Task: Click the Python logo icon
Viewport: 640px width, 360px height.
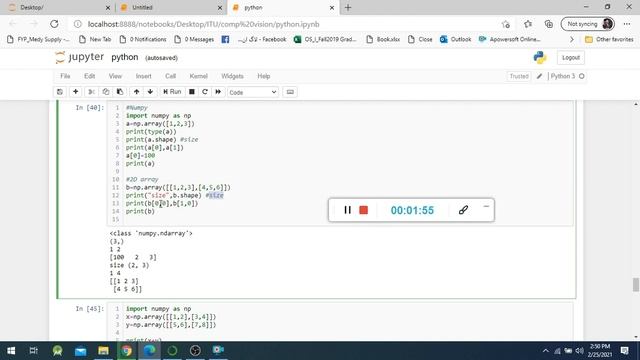Action: coord(540,58)
